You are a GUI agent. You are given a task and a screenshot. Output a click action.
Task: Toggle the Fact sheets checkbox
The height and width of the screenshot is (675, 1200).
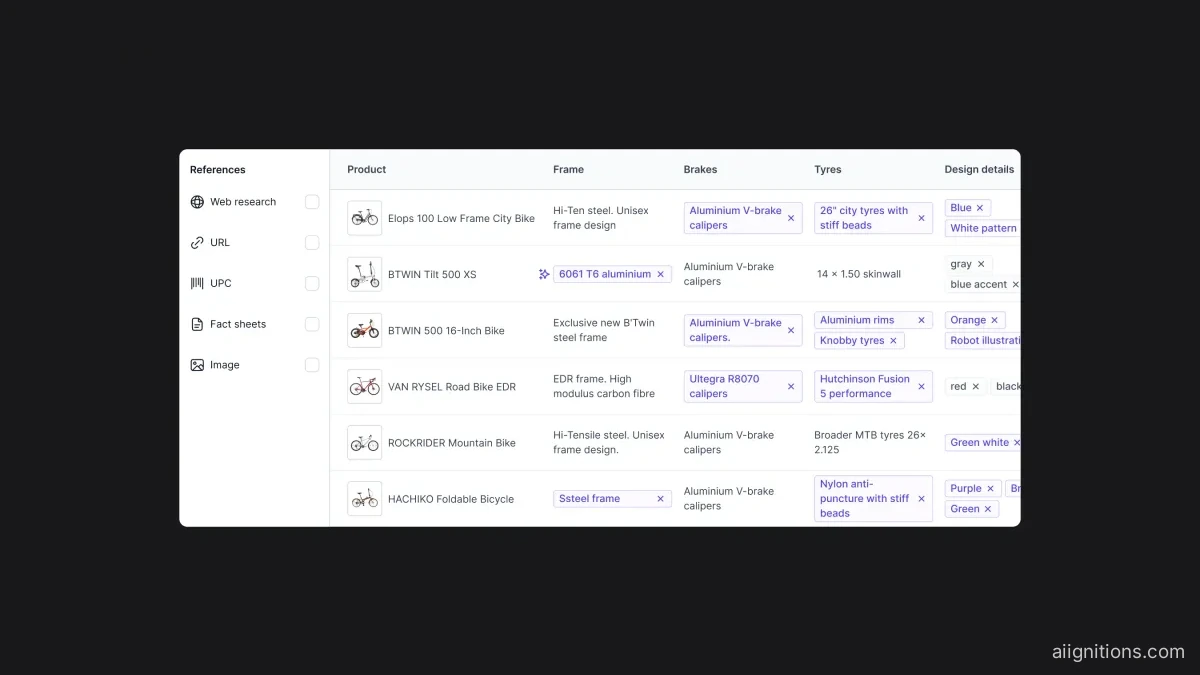[x=312, y=324]
